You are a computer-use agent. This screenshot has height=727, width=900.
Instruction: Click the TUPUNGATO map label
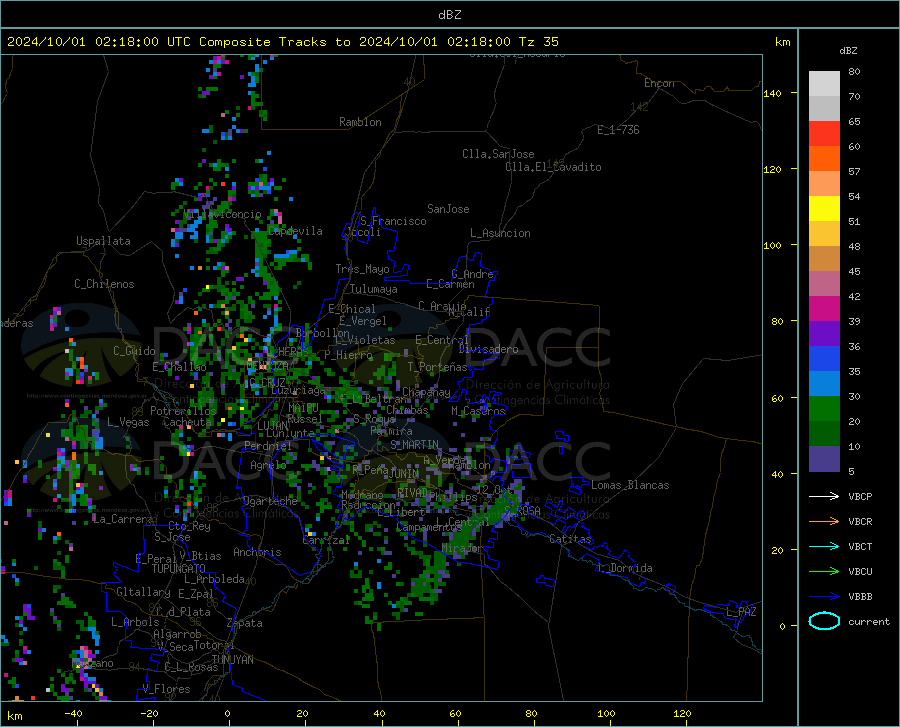(x=179, y=569)
